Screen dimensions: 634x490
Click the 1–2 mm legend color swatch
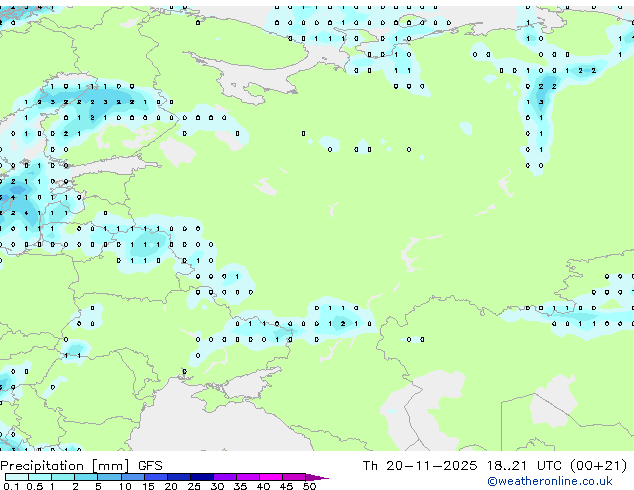coord(63,477)
